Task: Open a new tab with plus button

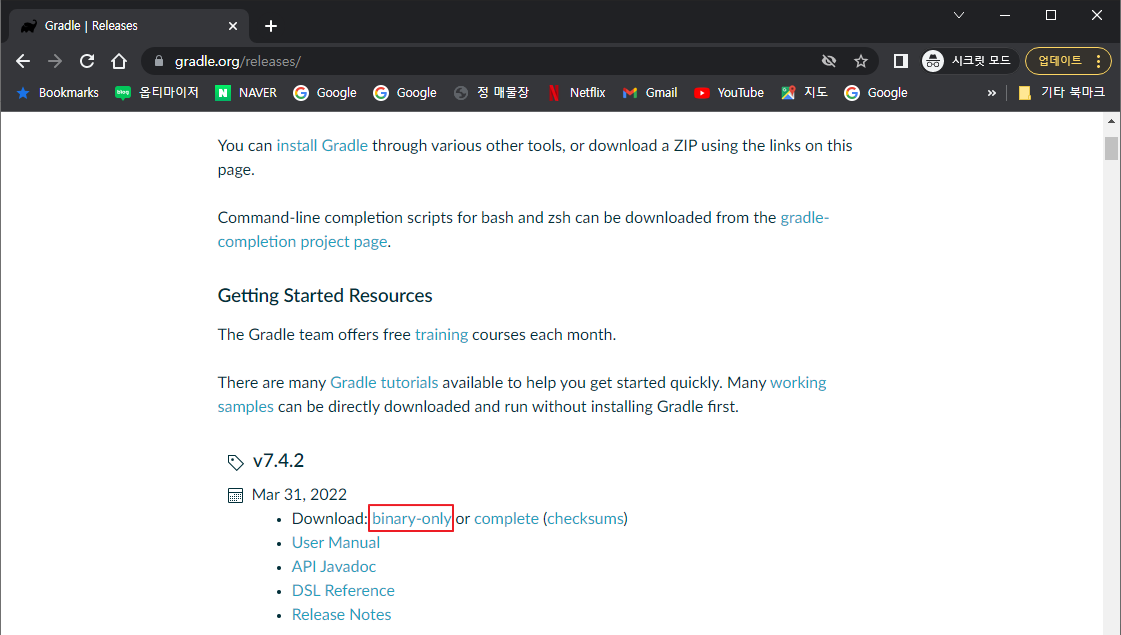Action: [270, 26]
